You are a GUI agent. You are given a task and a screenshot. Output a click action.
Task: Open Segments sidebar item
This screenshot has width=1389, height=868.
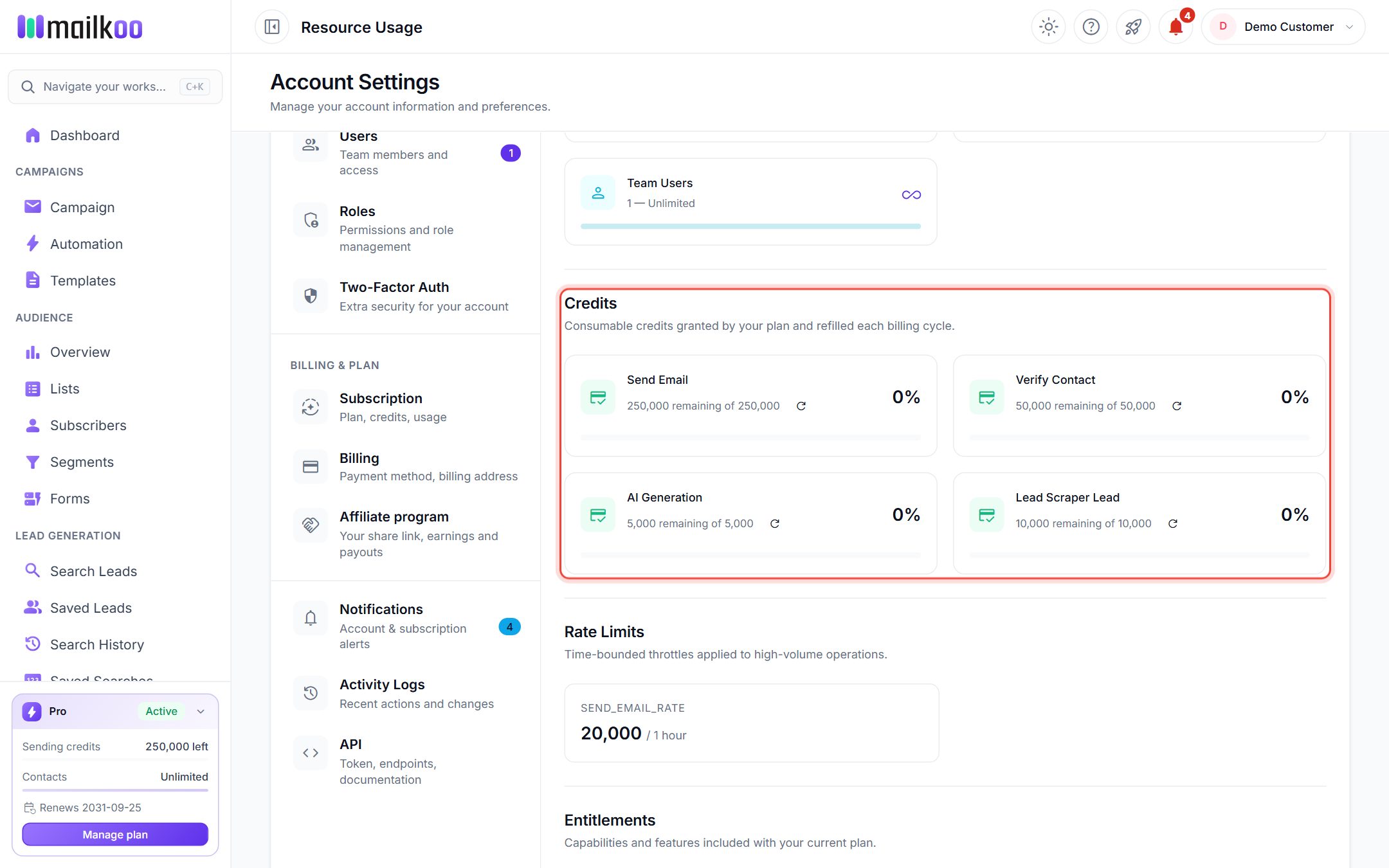click(116, 462)
